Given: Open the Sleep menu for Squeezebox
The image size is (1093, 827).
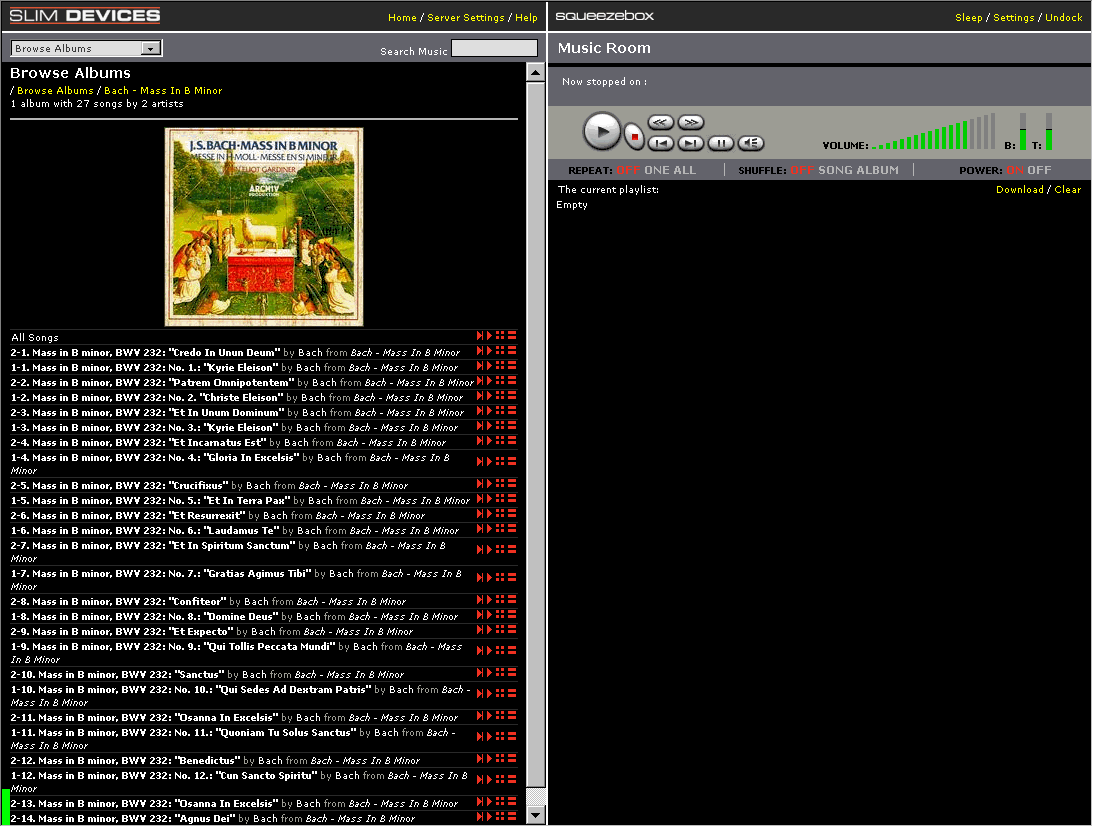Looking at the screenshot, I should [x=968, y=18].
